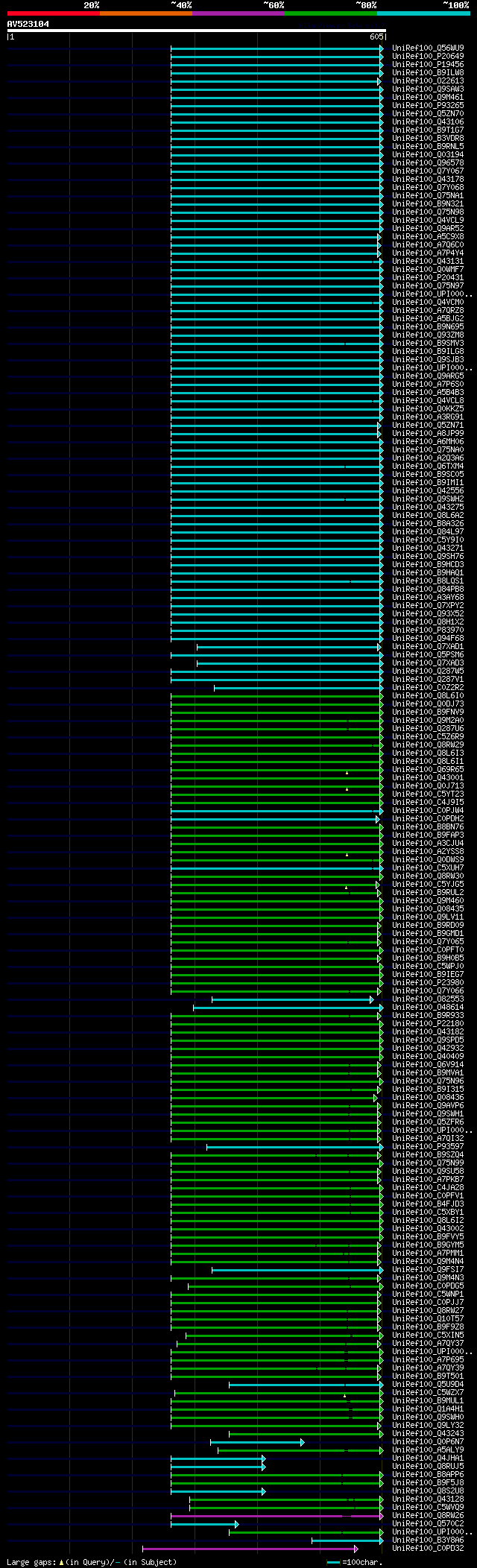Click the =100char. scale legend

354,1562
